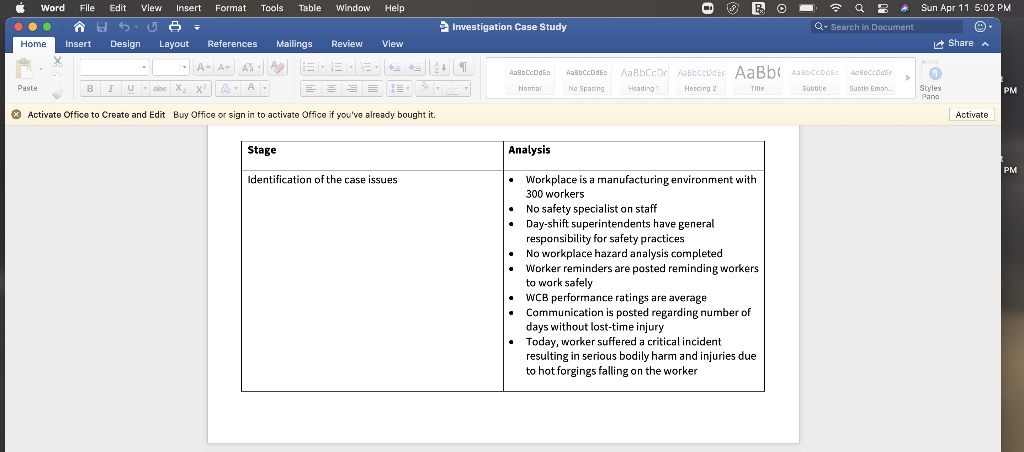Expand the styles gallery arrow

pyautogui.click(x=908, y=78)
